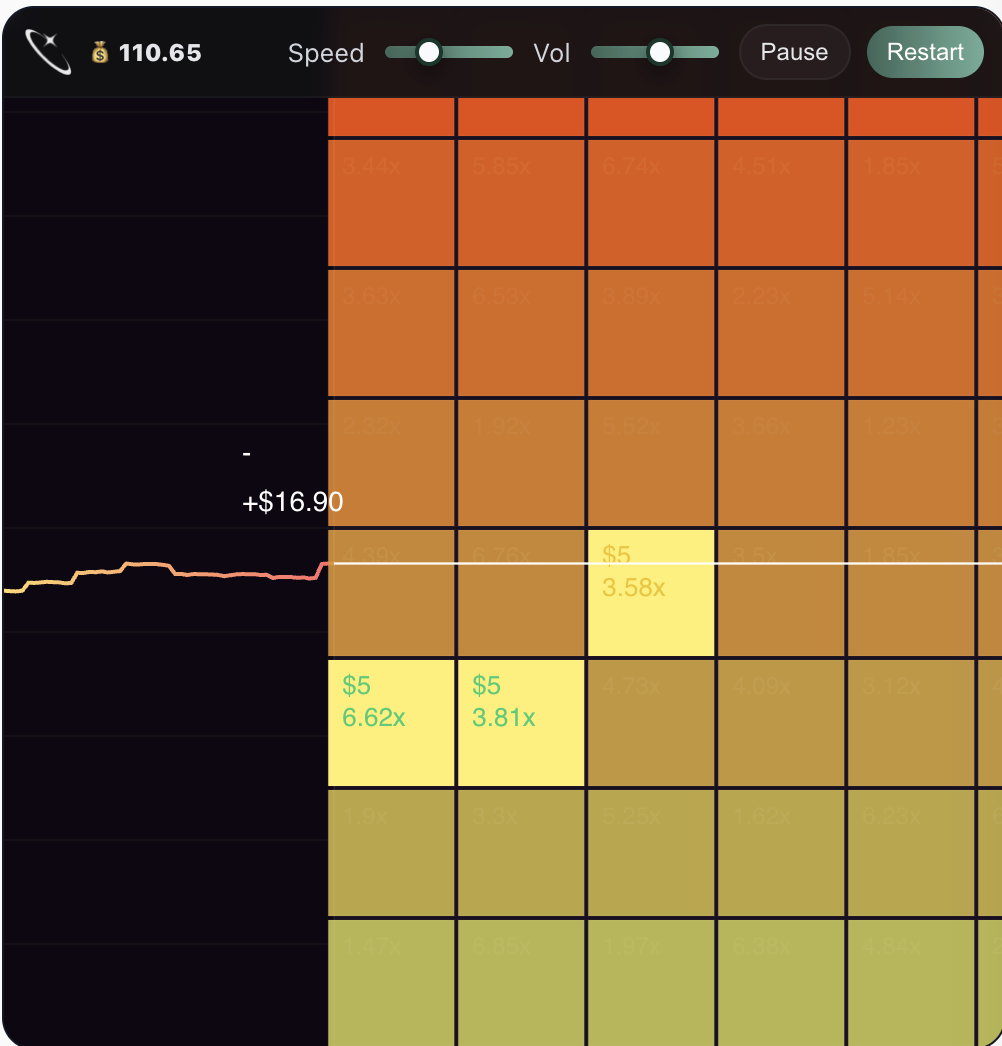Click the +$16.90 profit readout
The width and height of the screenshot is (1002, 1046).
pos(291,501)
